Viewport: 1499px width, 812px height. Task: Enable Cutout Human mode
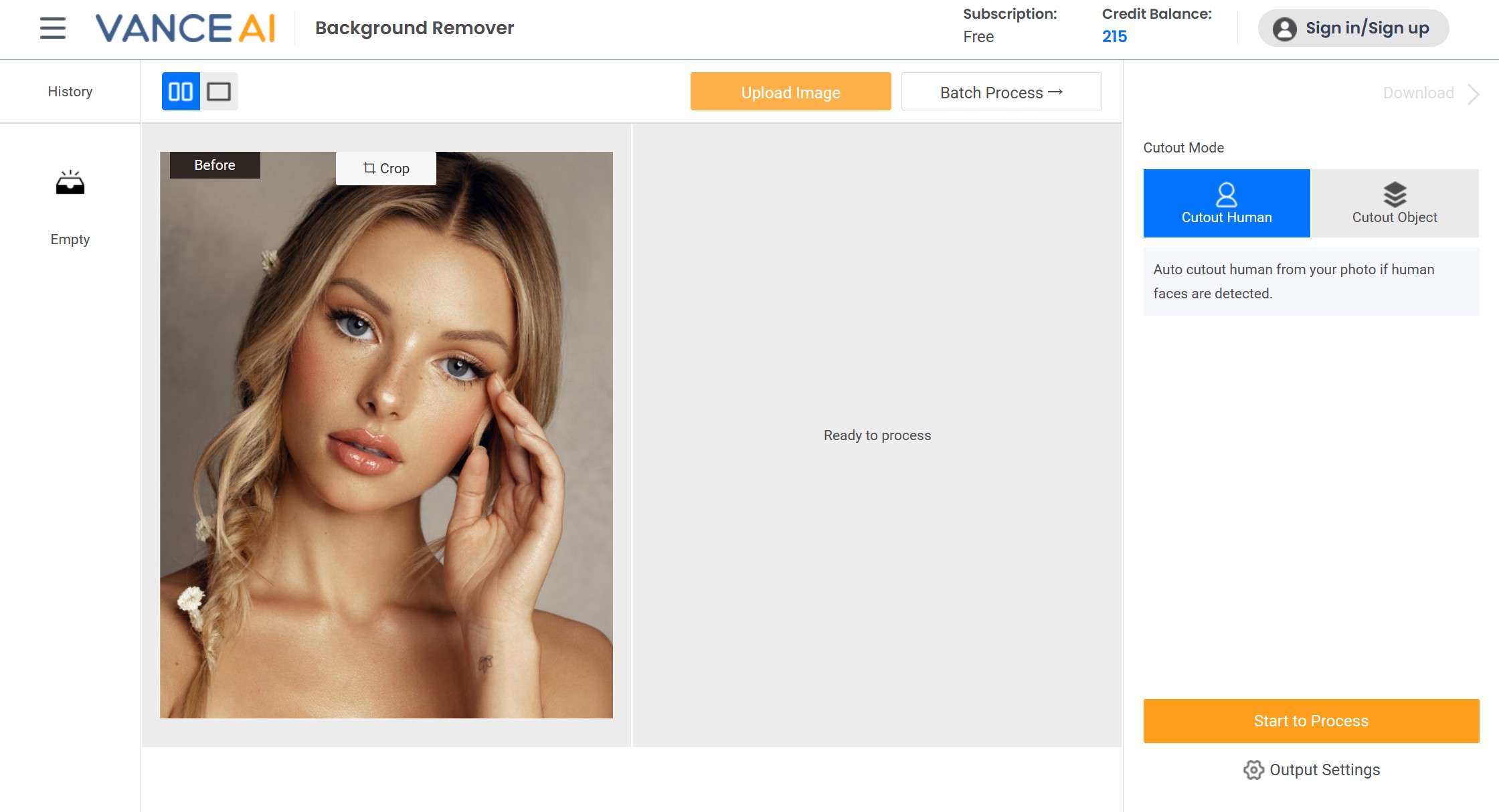click(x=1227, y=203)
